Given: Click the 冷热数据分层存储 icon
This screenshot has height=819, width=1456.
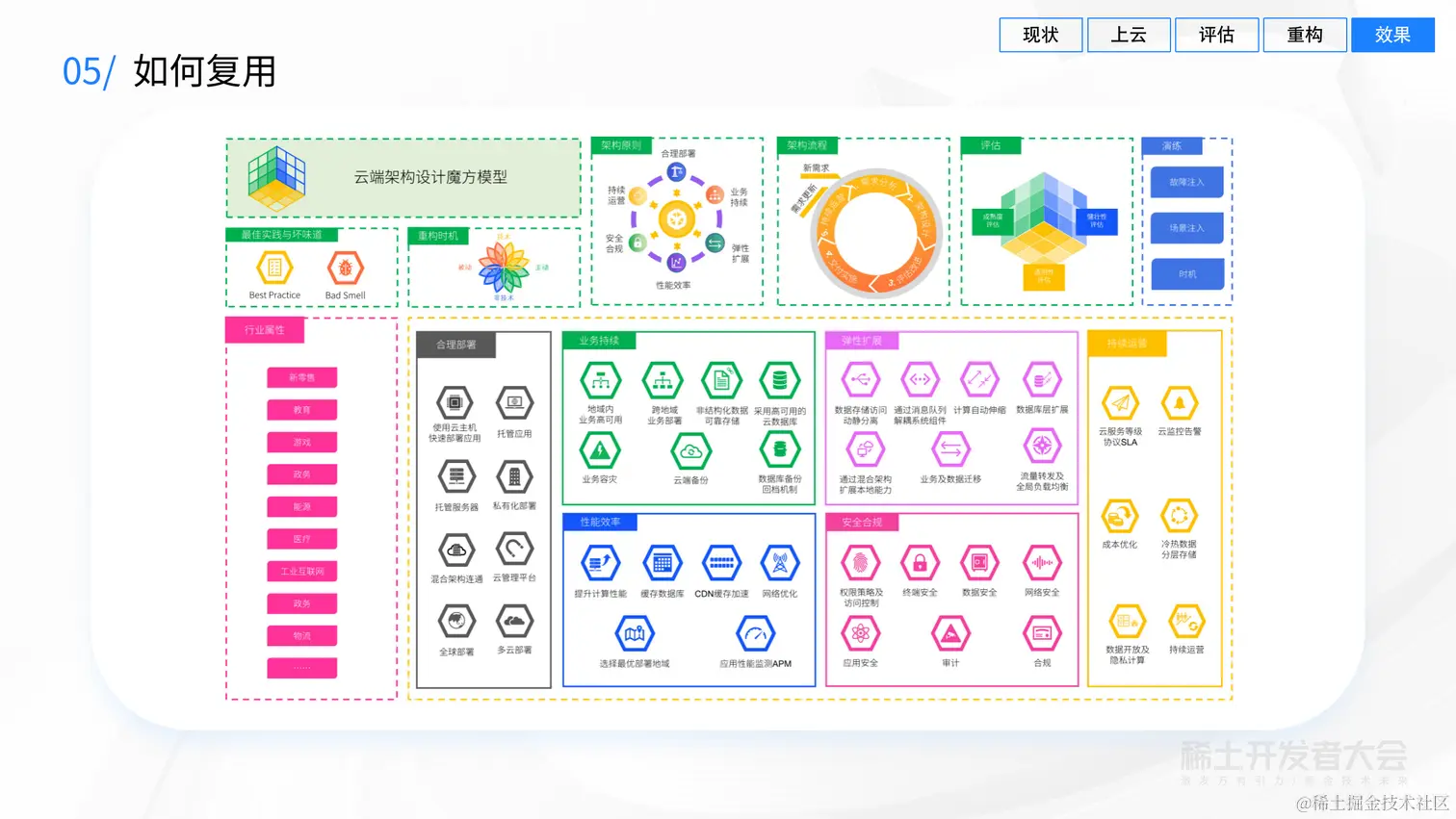Looking at the screenshot, I should 1179,517.
